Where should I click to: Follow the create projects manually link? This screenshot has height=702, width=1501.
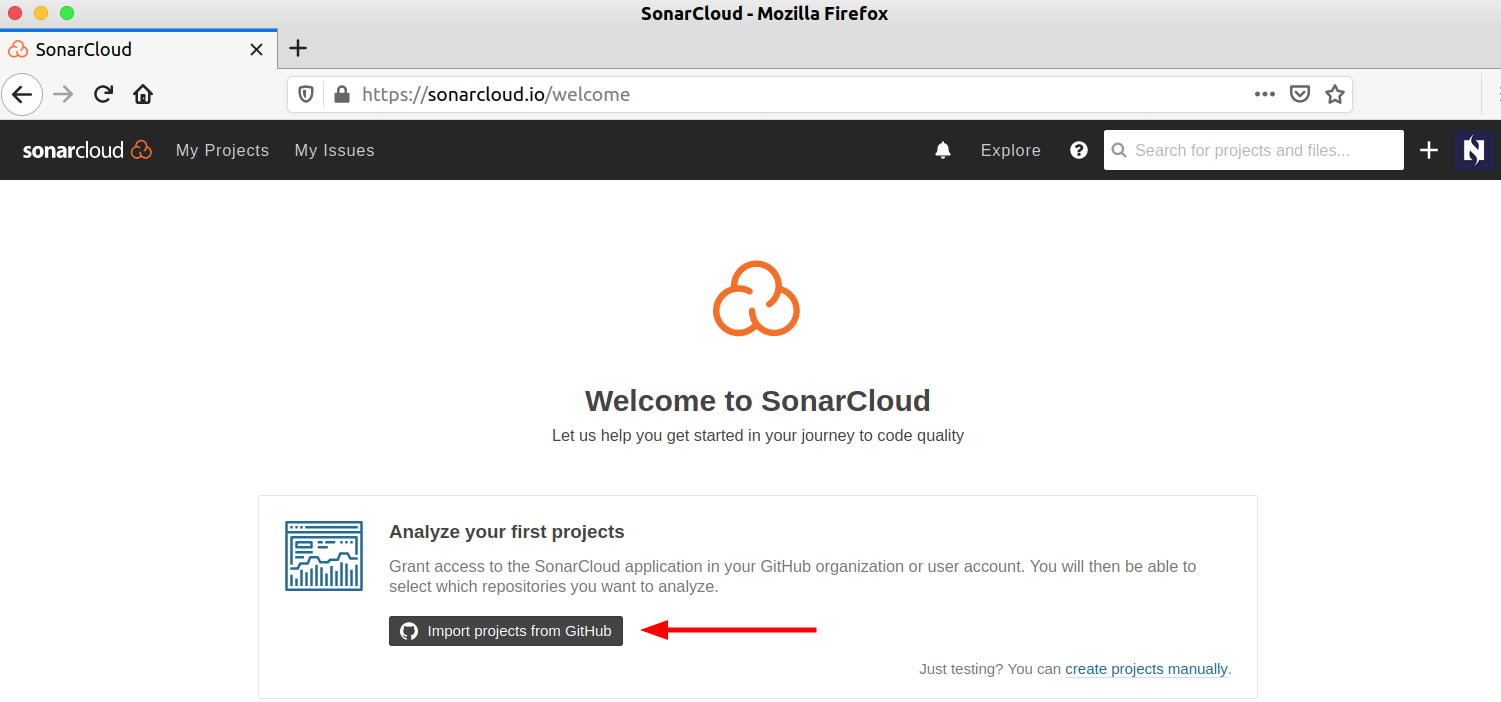pos(1146,669)
